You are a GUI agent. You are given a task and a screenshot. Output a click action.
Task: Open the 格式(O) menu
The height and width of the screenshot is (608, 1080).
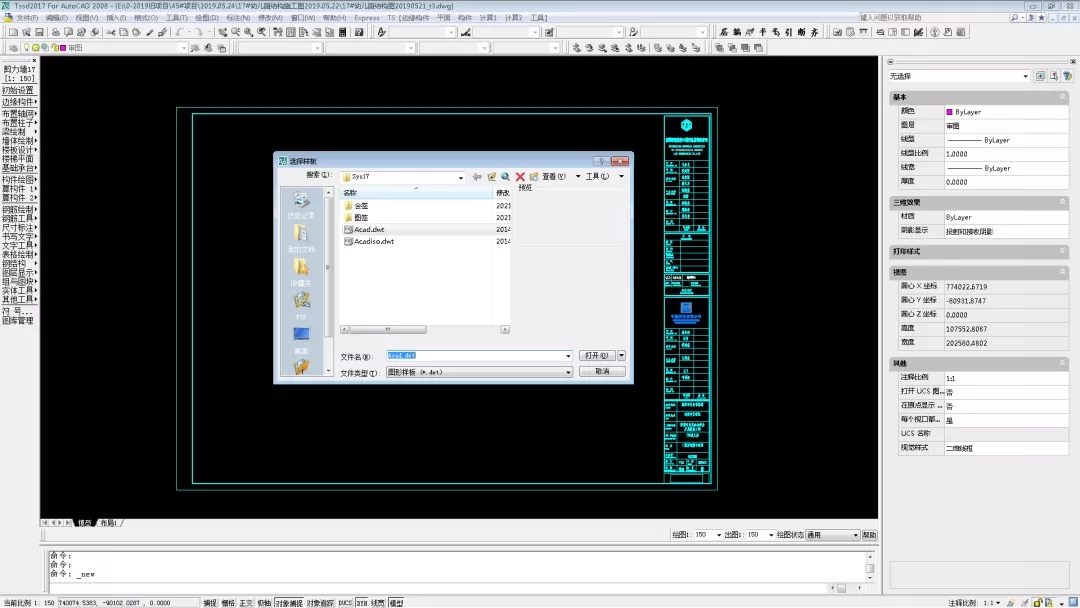pos(145,18)
